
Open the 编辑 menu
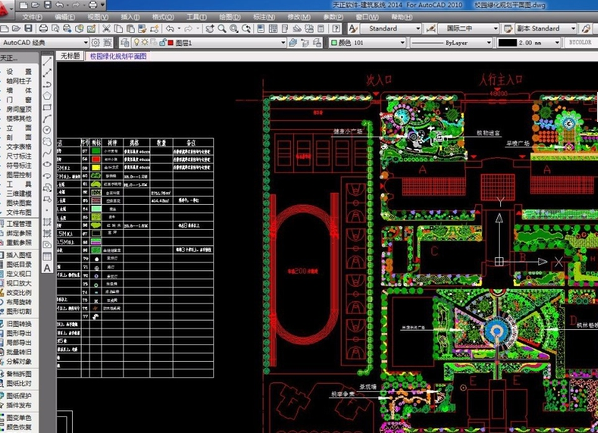point(64,17)
